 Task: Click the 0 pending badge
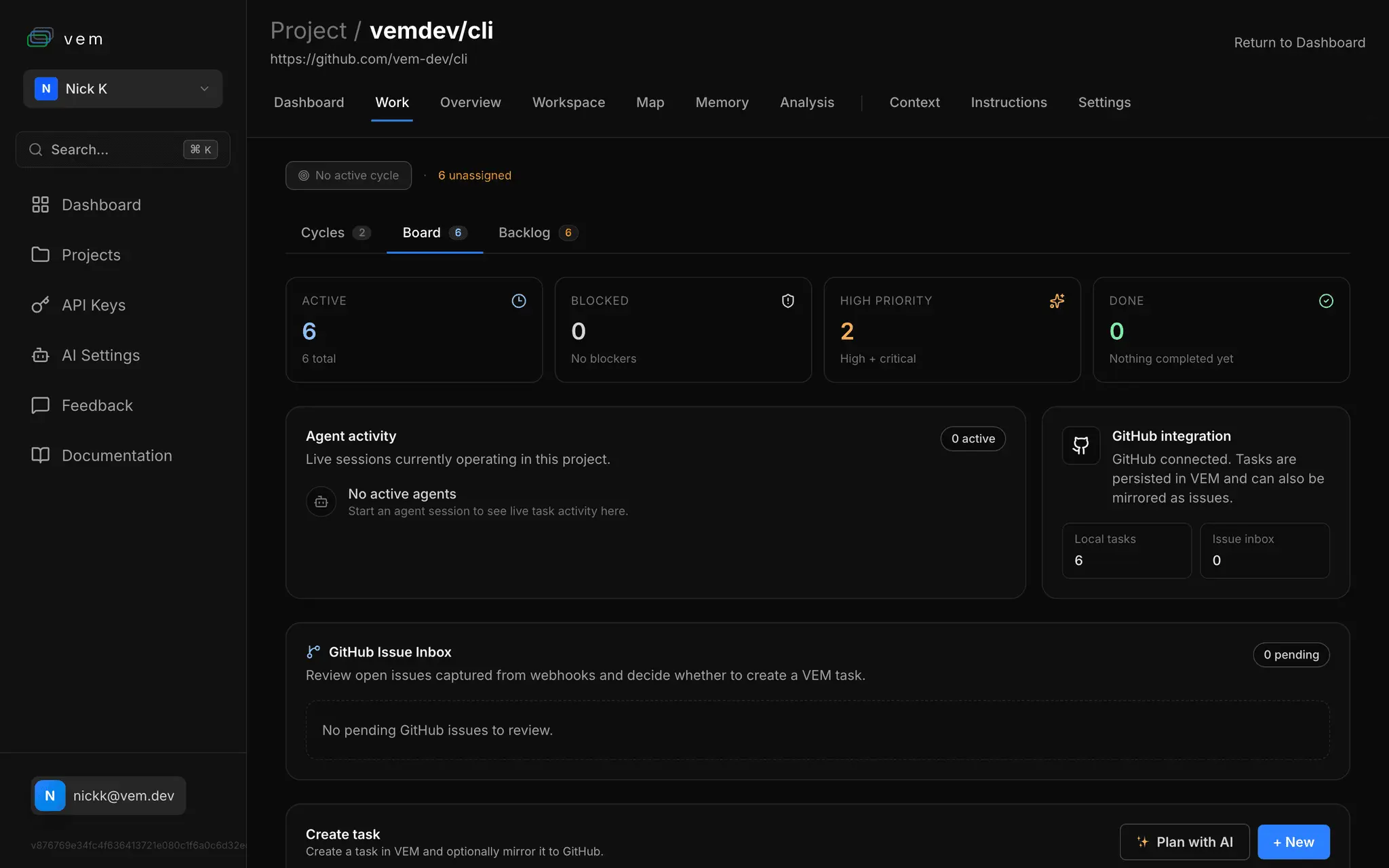pyautogui.click(x=1291, y=655)
